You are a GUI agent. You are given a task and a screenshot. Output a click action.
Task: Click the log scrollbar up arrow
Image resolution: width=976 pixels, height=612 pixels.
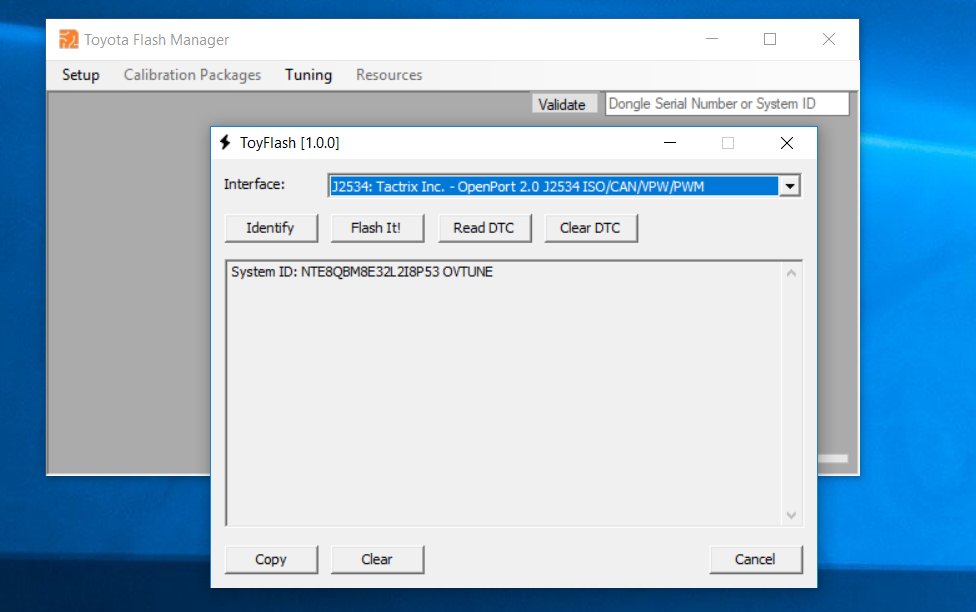click(791, 273)
